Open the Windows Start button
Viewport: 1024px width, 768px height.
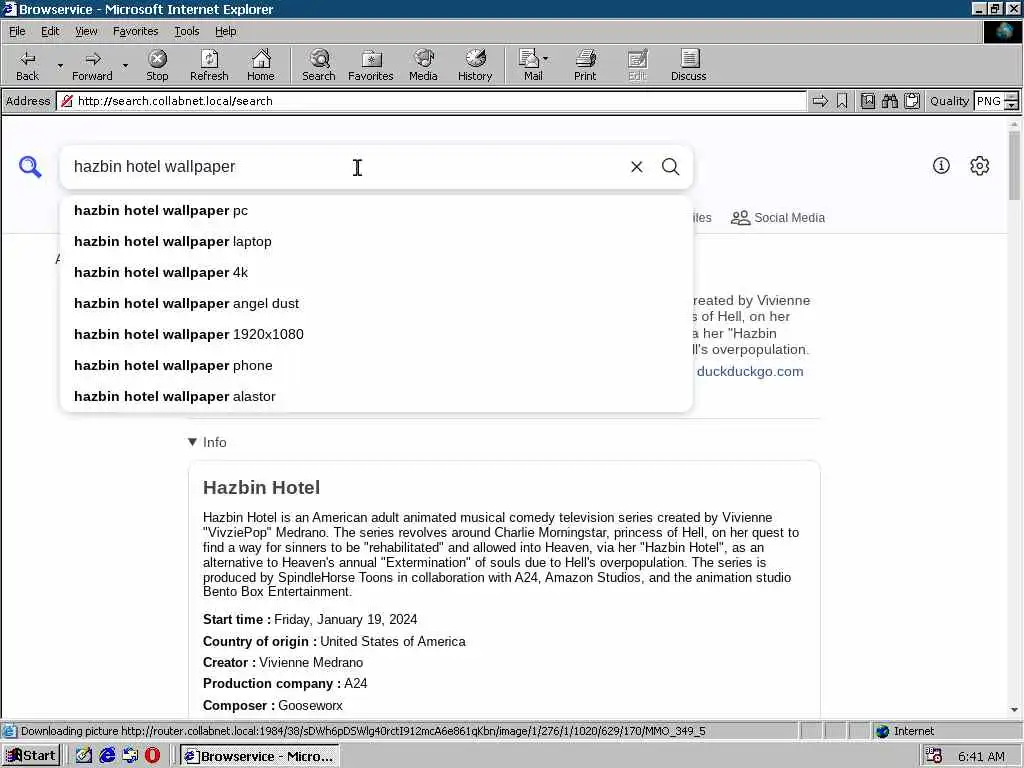point(31,756)
